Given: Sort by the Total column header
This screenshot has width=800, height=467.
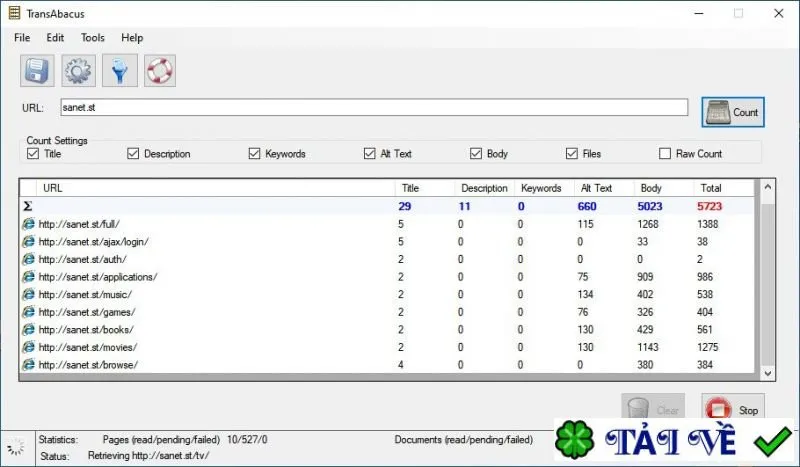Looking at the screenshot, I should click(x=723, y=188).
